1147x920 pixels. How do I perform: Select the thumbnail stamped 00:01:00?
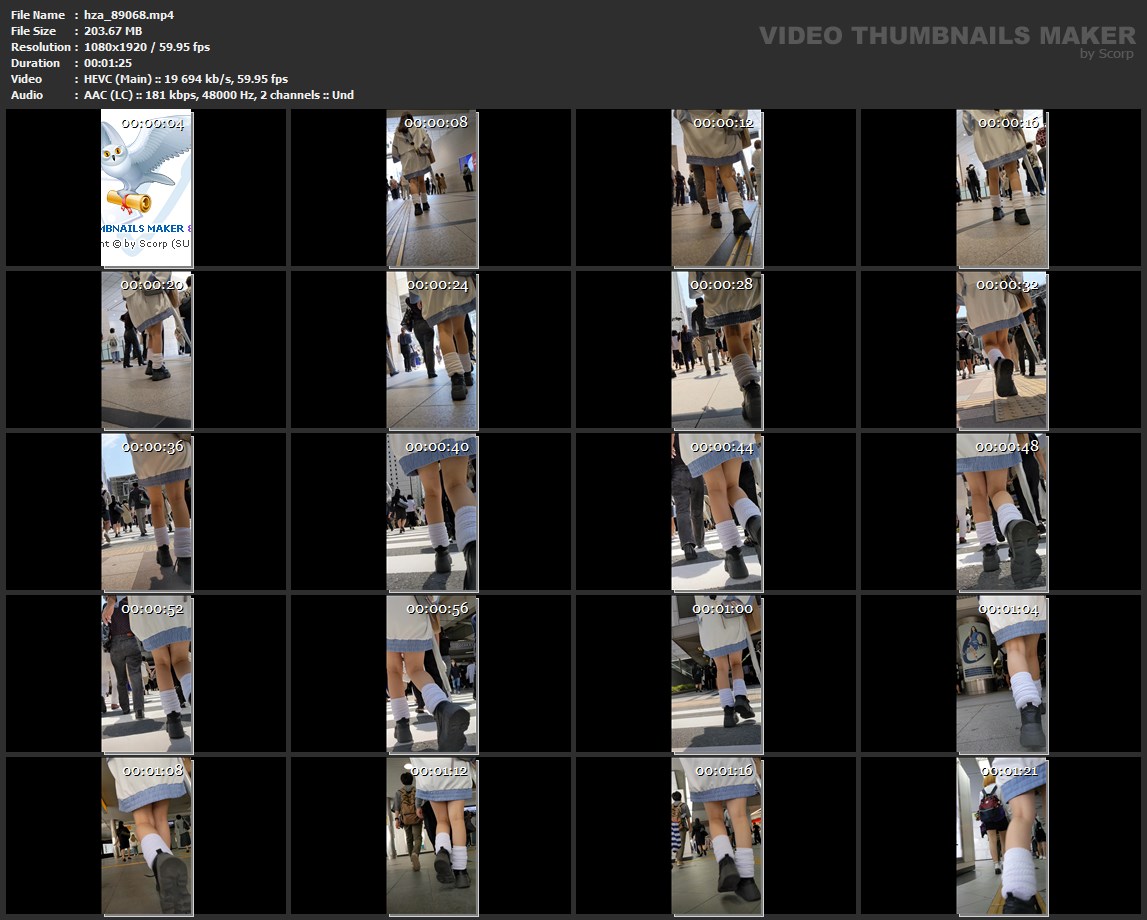coord(717,674)
